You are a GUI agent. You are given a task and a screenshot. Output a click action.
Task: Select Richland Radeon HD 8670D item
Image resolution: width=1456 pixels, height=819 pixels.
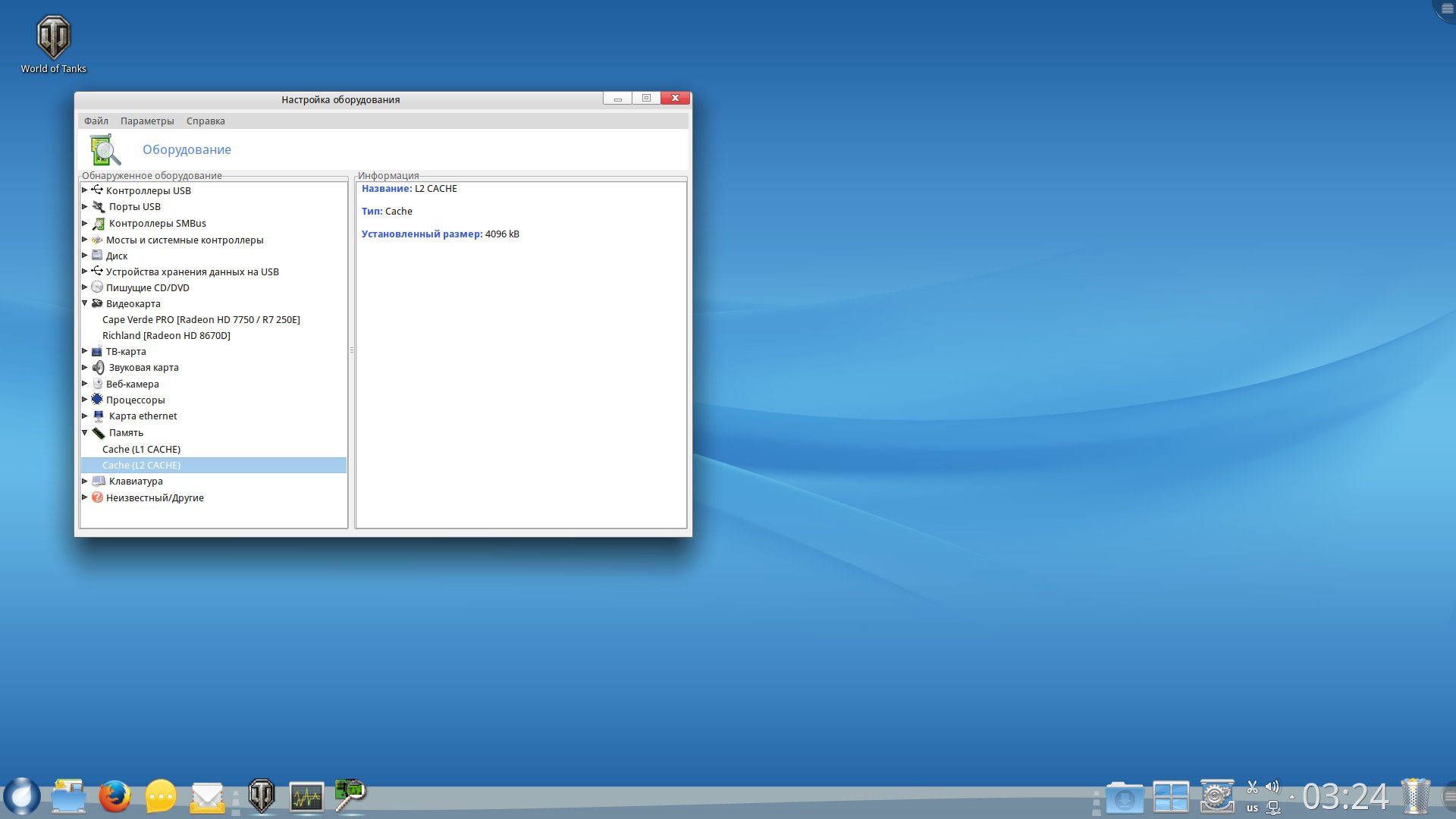pyautogui.click(x=166, y=336)
